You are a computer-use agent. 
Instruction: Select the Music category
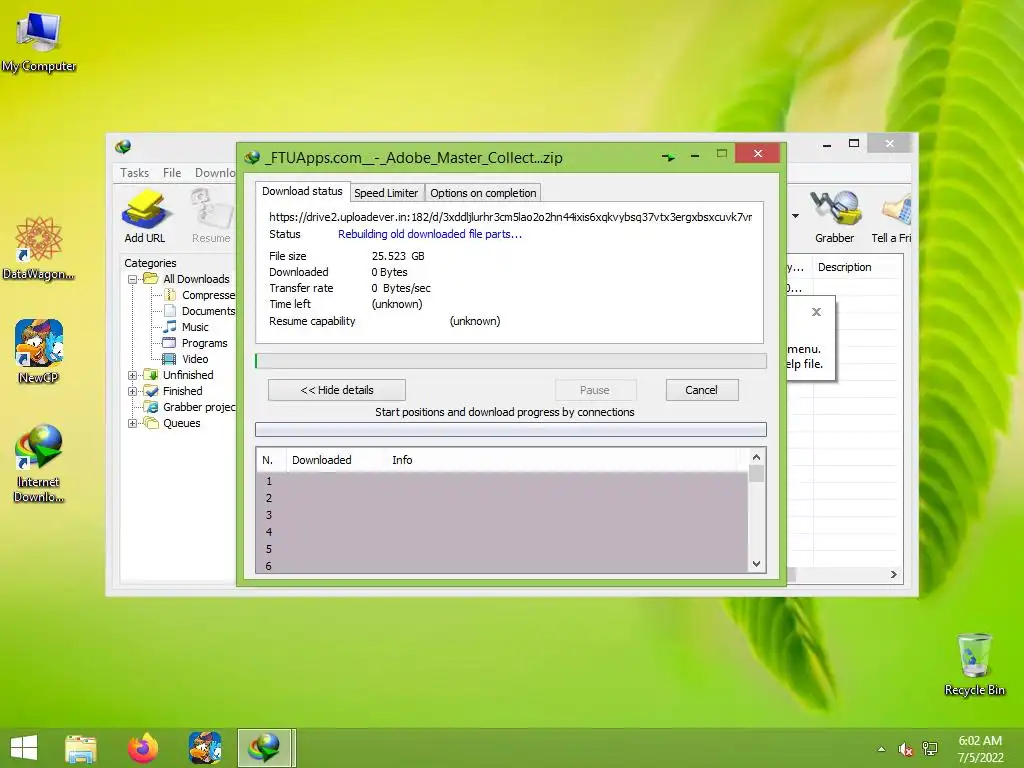[186, 327]
